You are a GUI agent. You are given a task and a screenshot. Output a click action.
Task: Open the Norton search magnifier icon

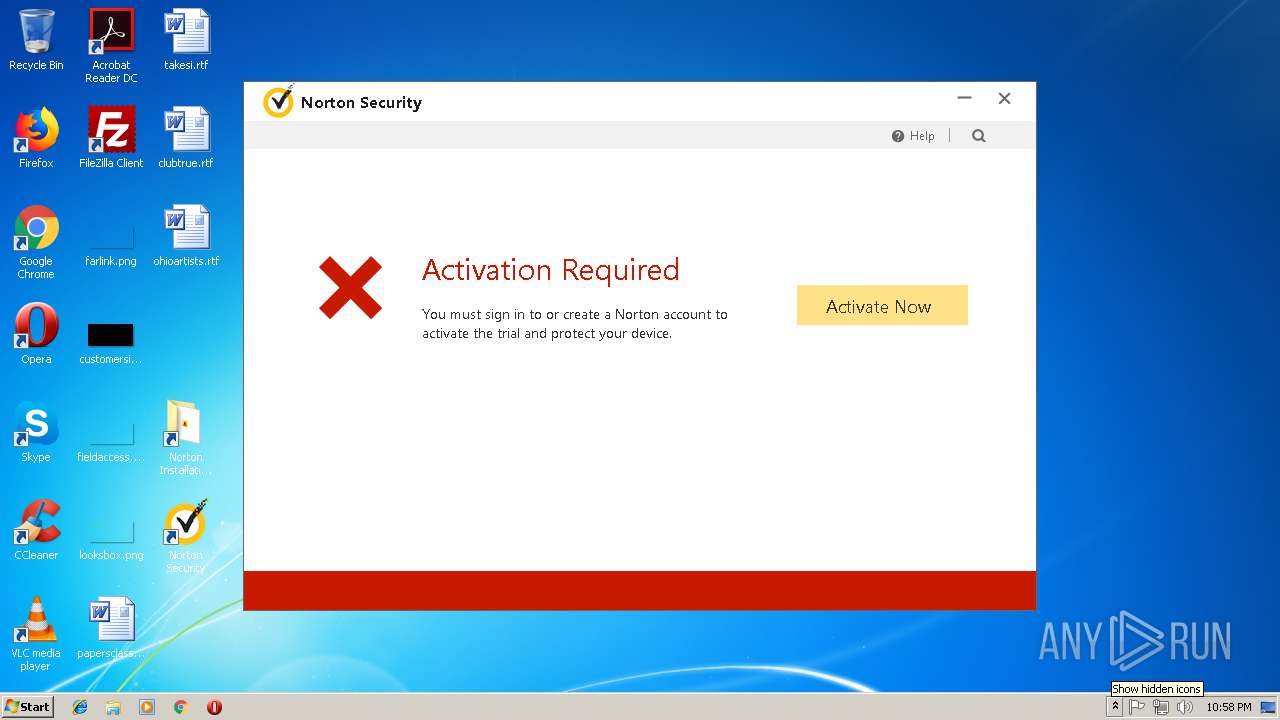tap(979, 136)
